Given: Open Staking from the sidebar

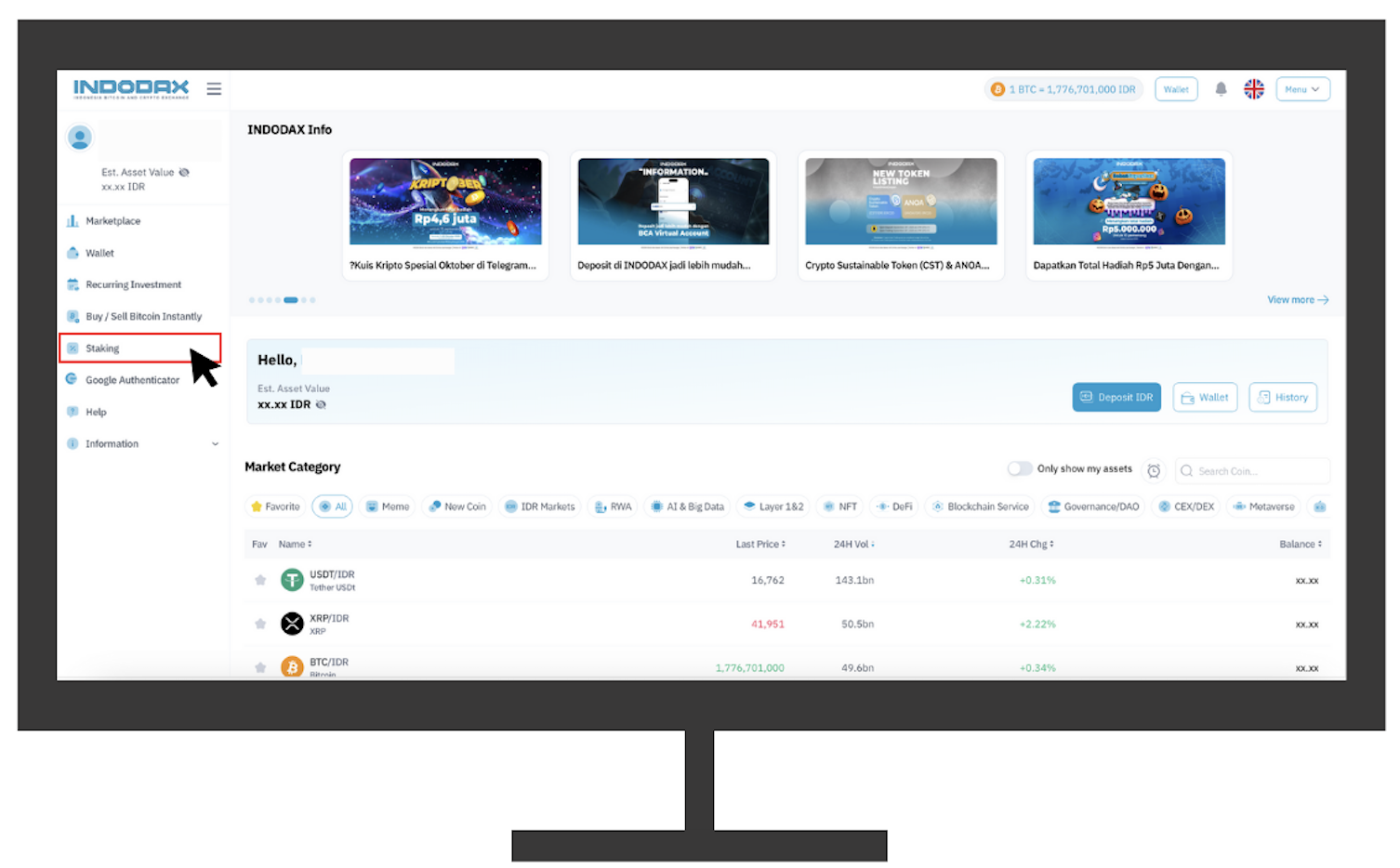Looking at the screenshot, I should click(x=103, y=349).
